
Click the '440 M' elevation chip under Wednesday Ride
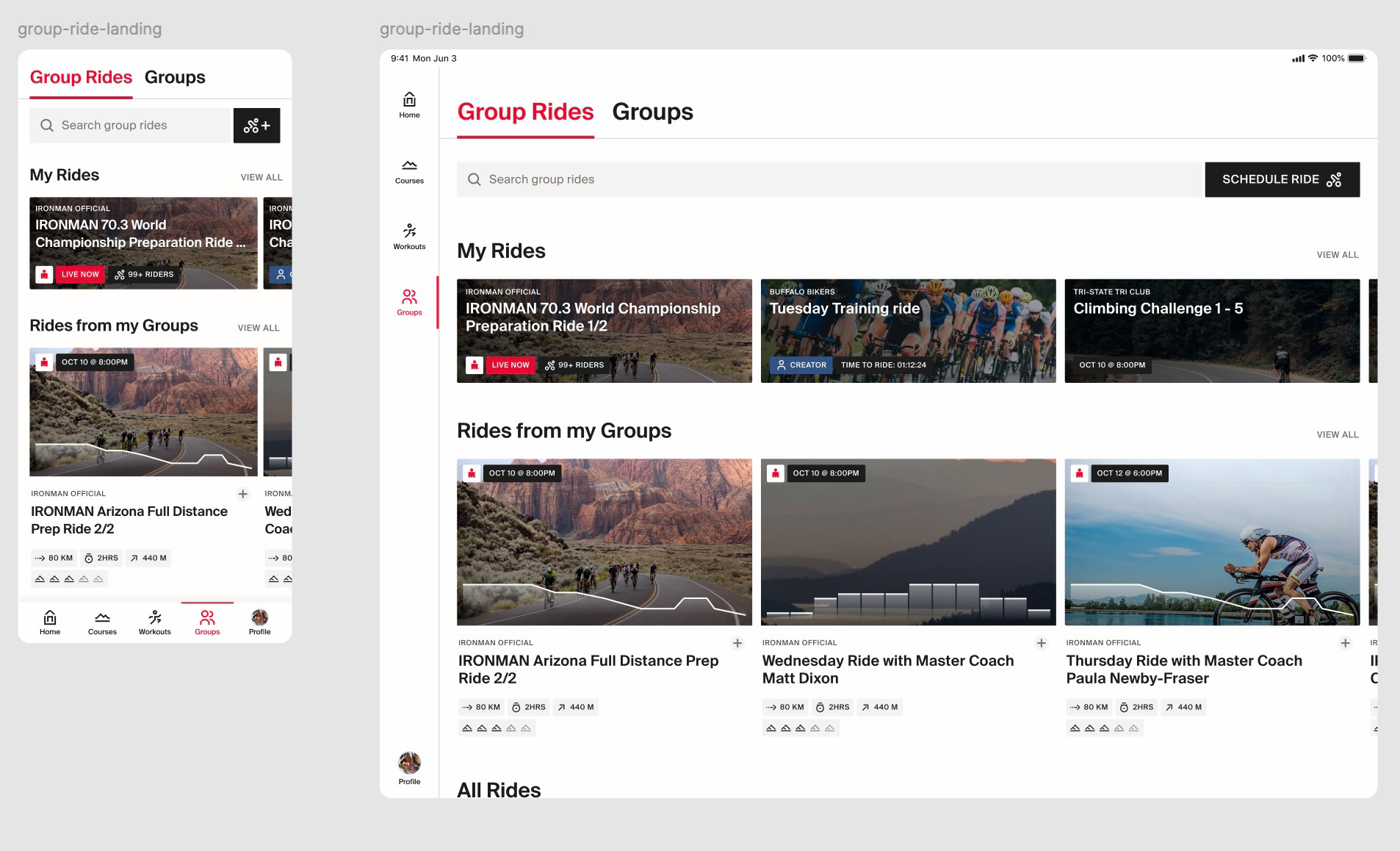pyautogui.click(x=879, y=707)
